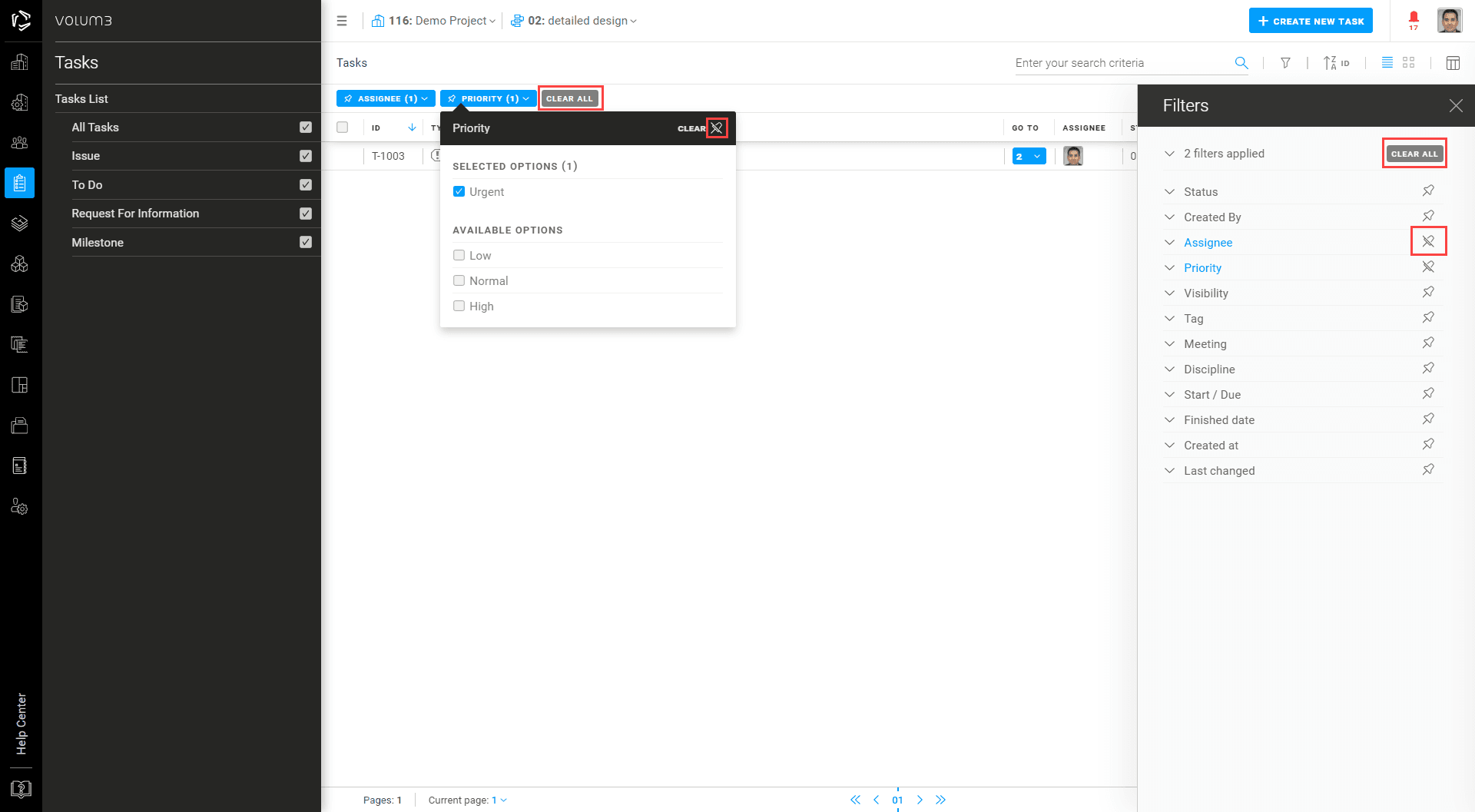Switch to grid view icon
Viewport: 1475px width, 812px height.
coord(1409,63)
